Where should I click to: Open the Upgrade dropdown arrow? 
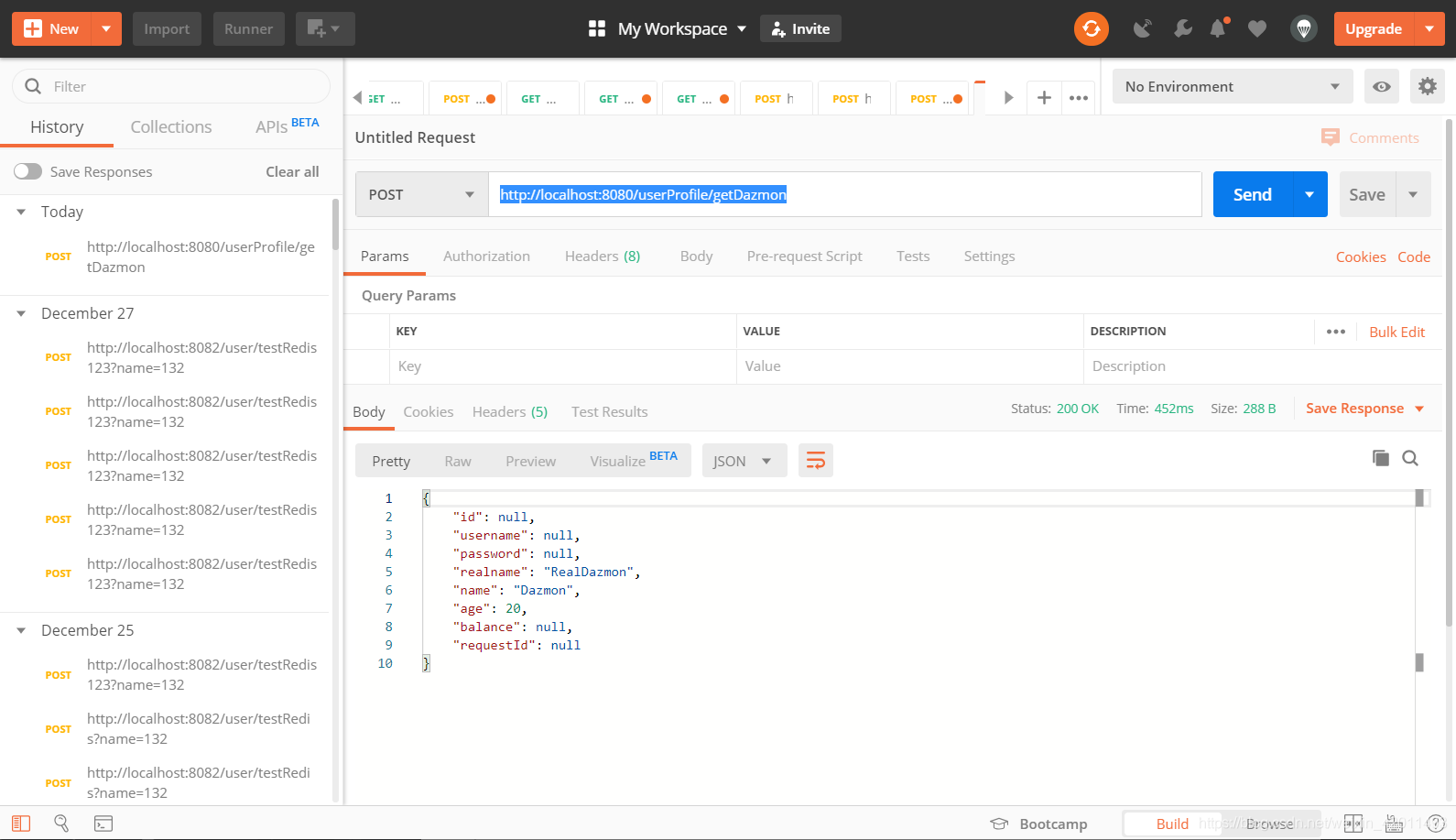(x=1429, y=29)
